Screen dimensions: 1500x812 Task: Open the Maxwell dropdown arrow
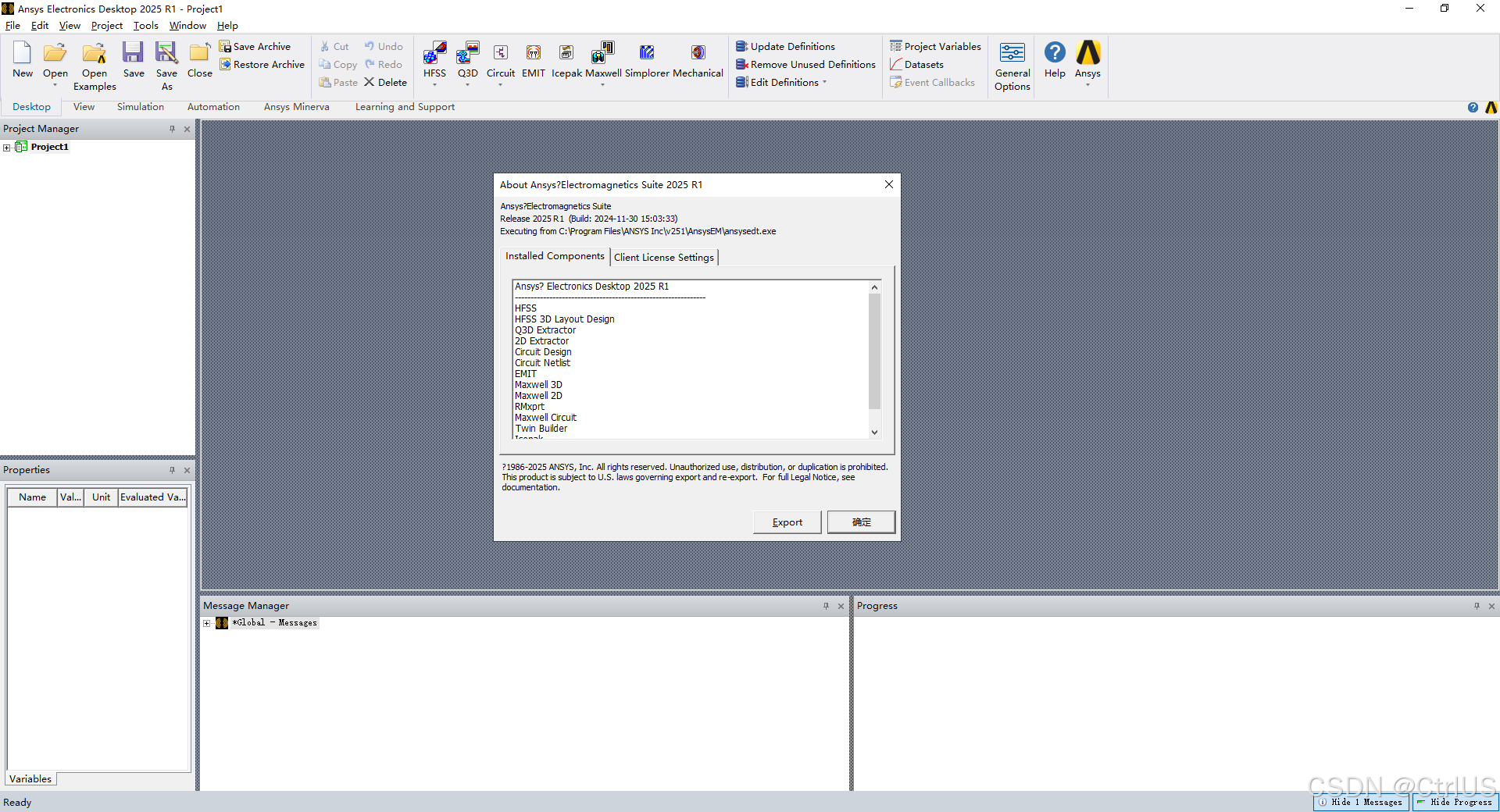pyautogui.click(x=603, y=84)
